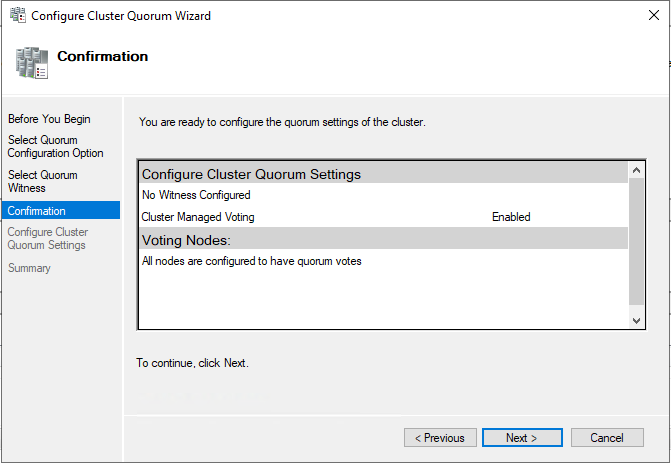Screen dimensions: 671x463
Task: Select the Voting Nodes header row
Action: 383,240
